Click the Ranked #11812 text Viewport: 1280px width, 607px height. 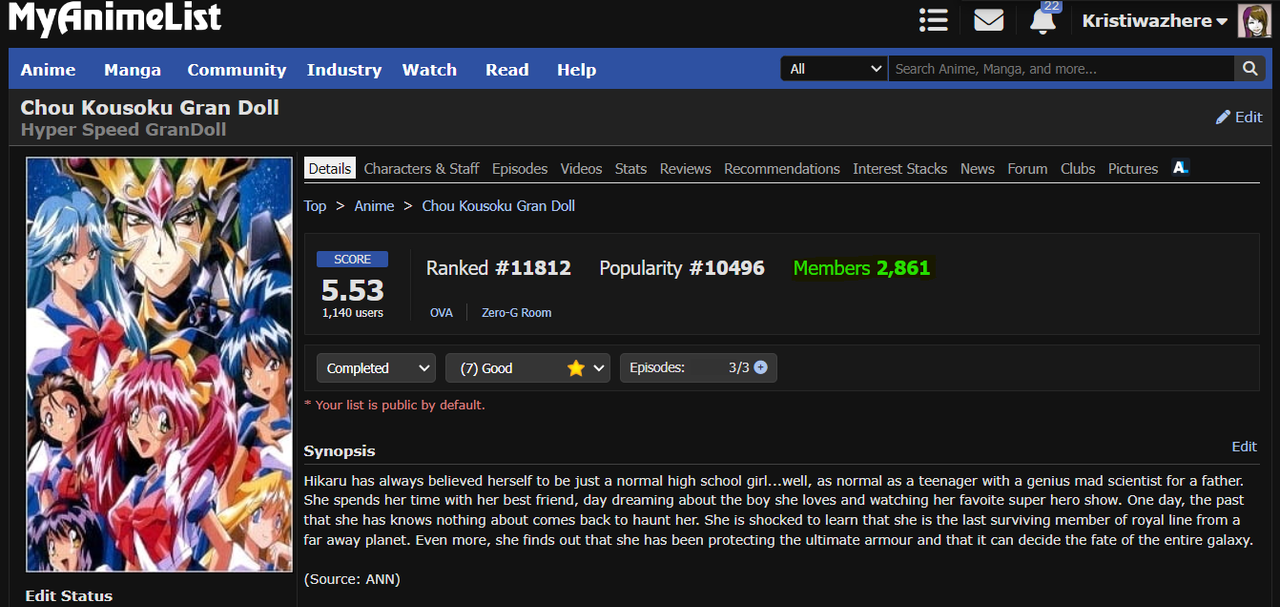click(x=498, y=268)
